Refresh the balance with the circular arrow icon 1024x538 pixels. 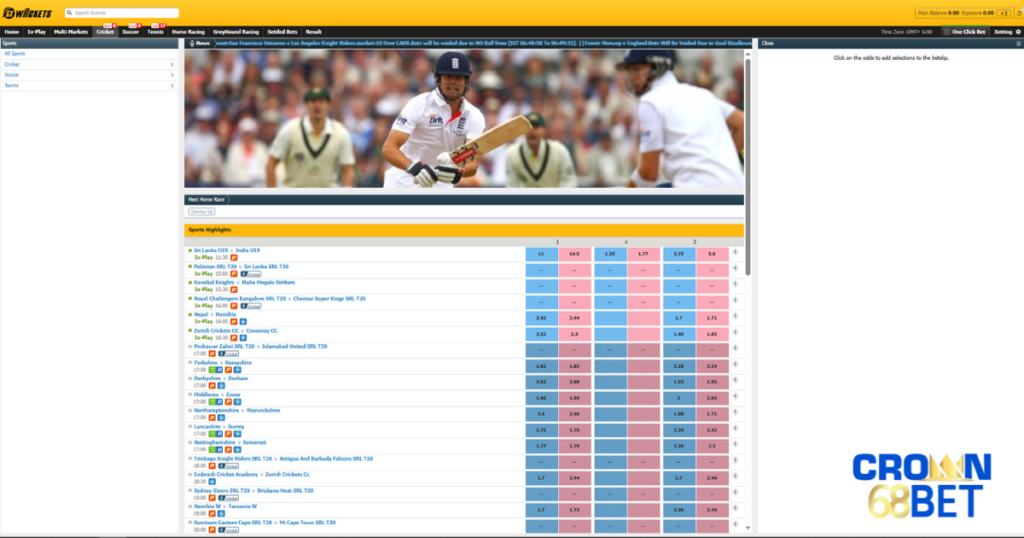[x=1019, y=12]
